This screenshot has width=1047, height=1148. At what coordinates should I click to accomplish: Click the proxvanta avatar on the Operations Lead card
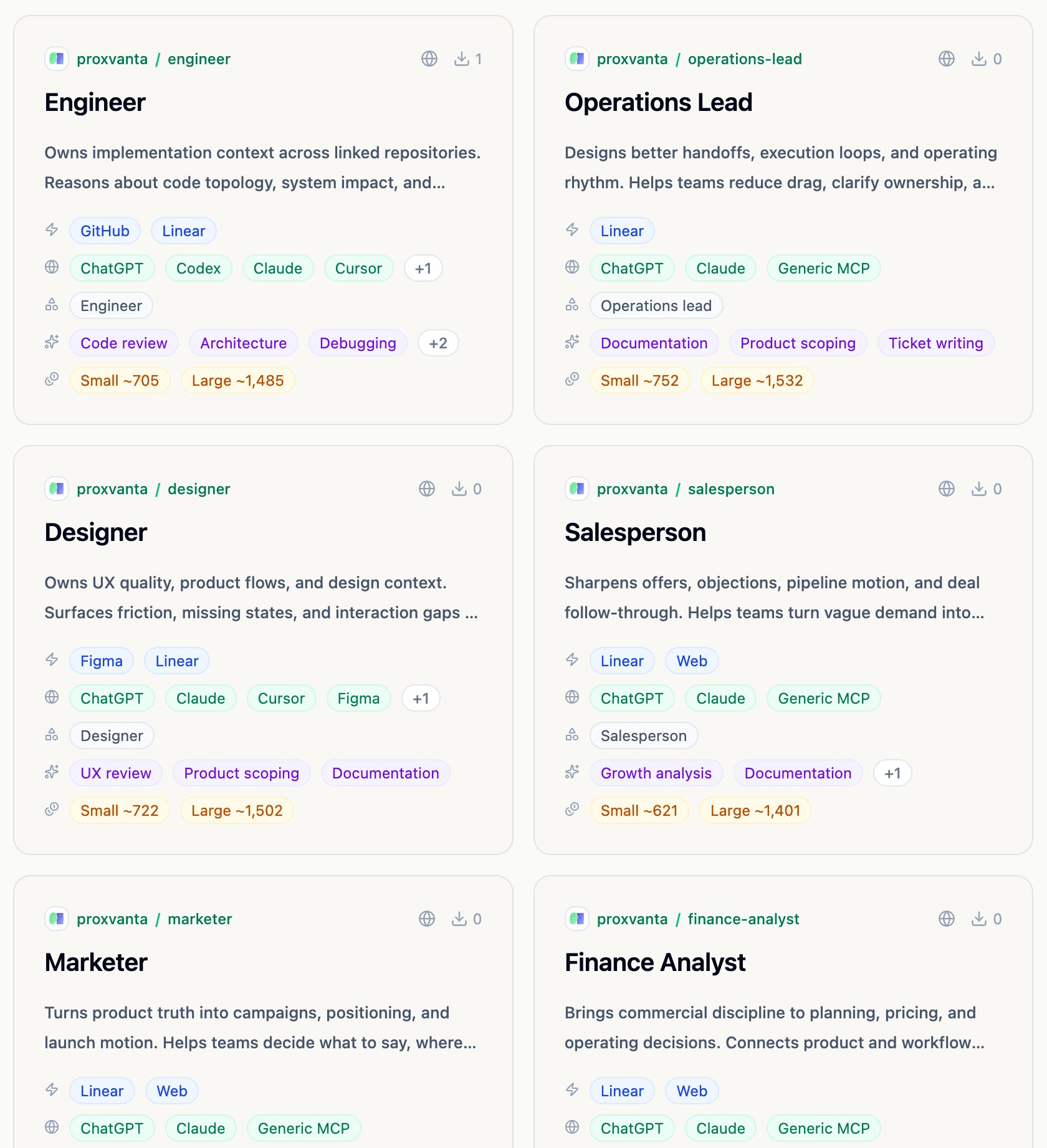pyautogui.click(x=577, y=59)
